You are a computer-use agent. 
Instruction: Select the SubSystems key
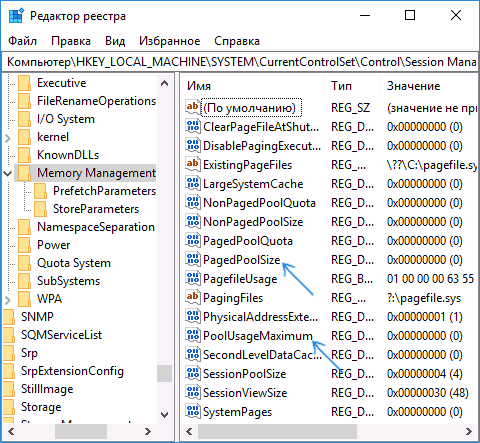click(x=68, y=281)
